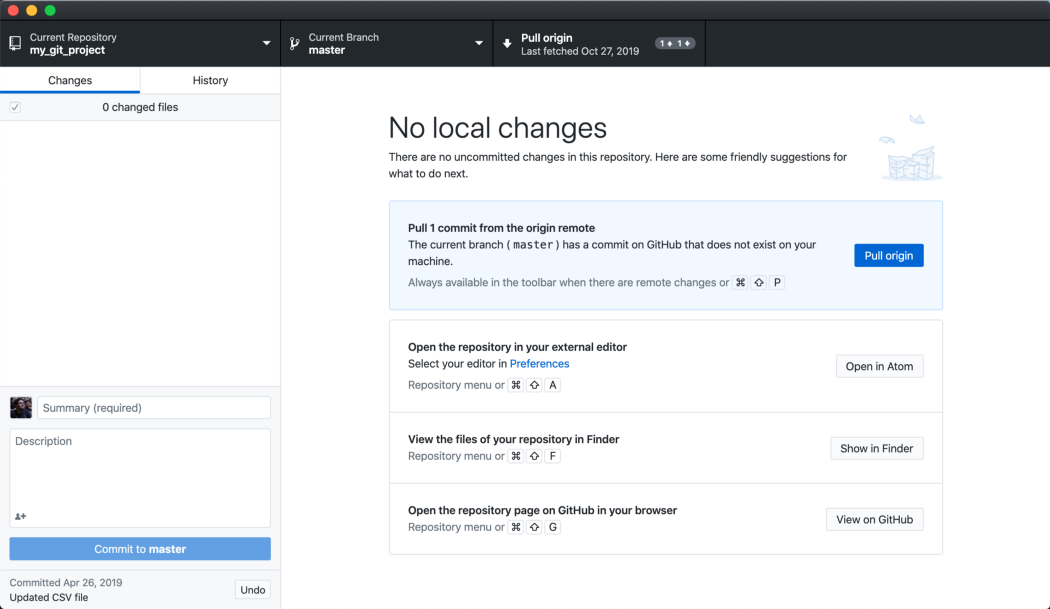Expand the Current Repository dropdown
Image resolution: width=1050 pixels, height=609 pixels.
pos(266,44)
